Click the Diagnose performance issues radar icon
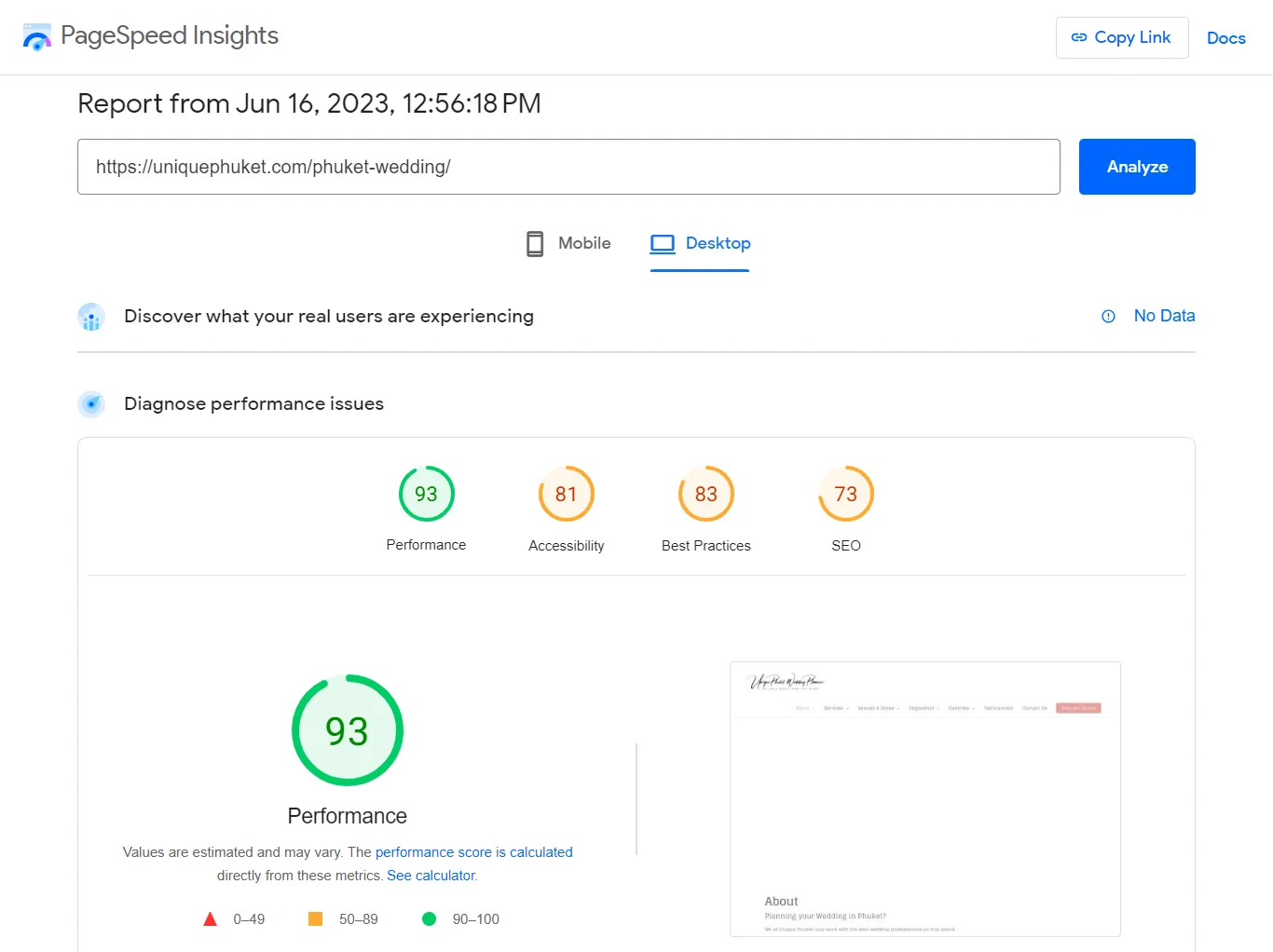 tap(91, 404)
